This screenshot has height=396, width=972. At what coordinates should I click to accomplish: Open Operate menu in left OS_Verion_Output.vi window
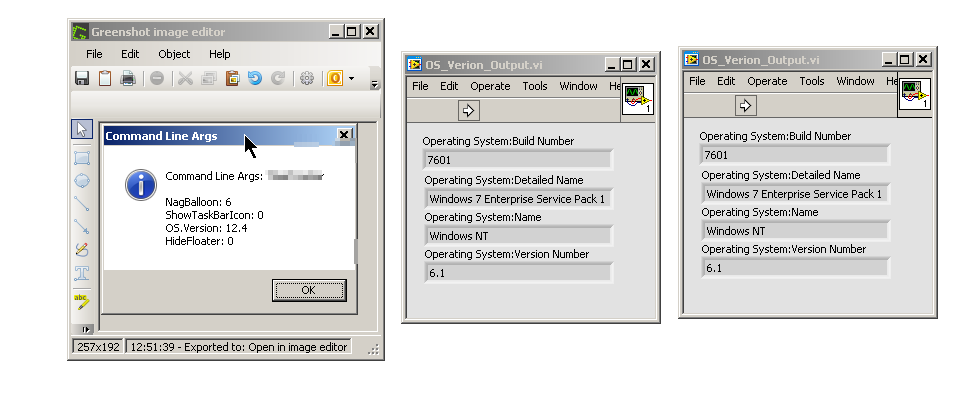[x=490, y=86]
